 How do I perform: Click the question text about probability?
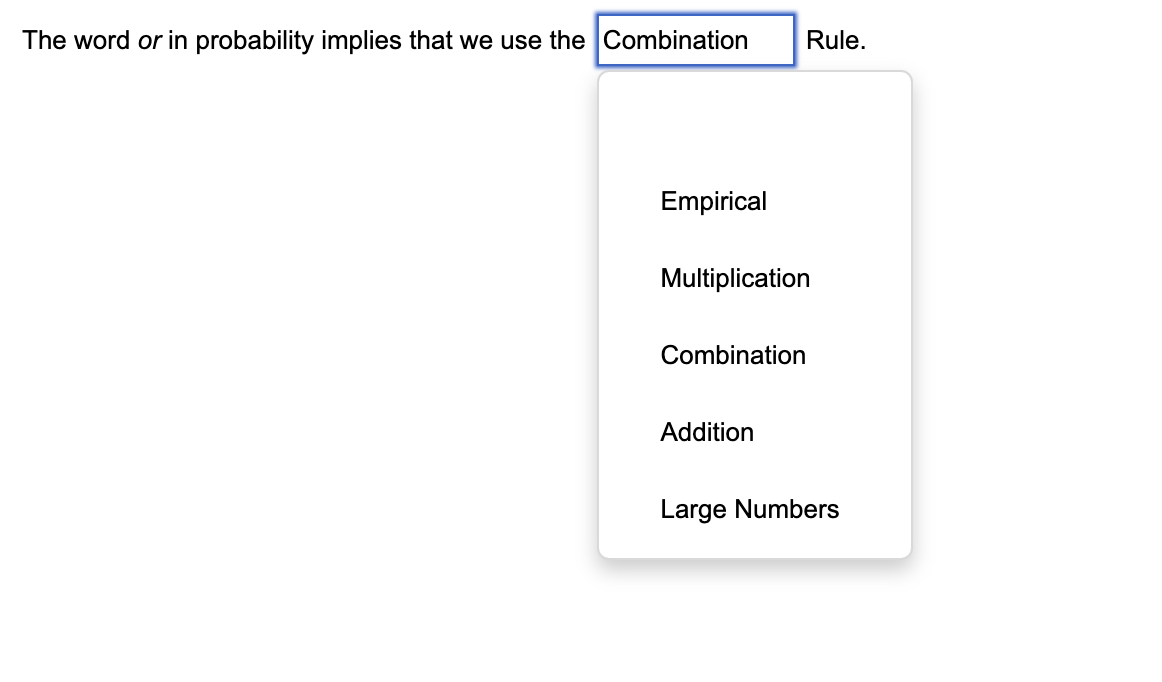300,40
